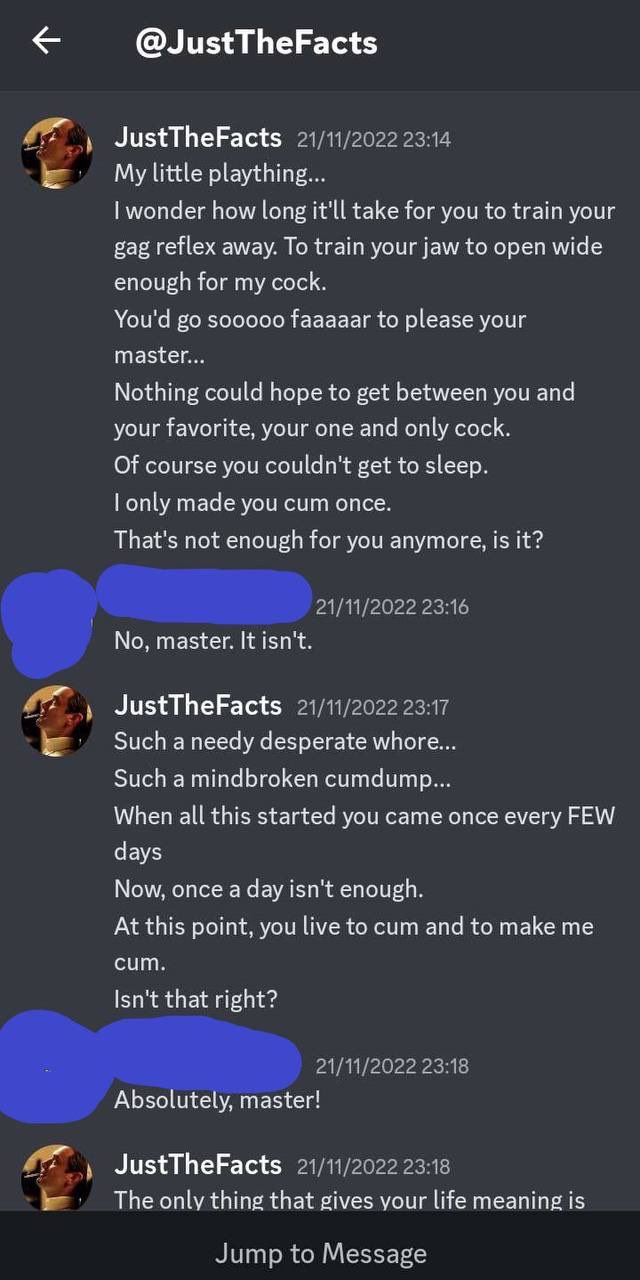Tap the blue-redacted avatar at 23:16
Screen dimensions: 640x1280
pos(45,620)
